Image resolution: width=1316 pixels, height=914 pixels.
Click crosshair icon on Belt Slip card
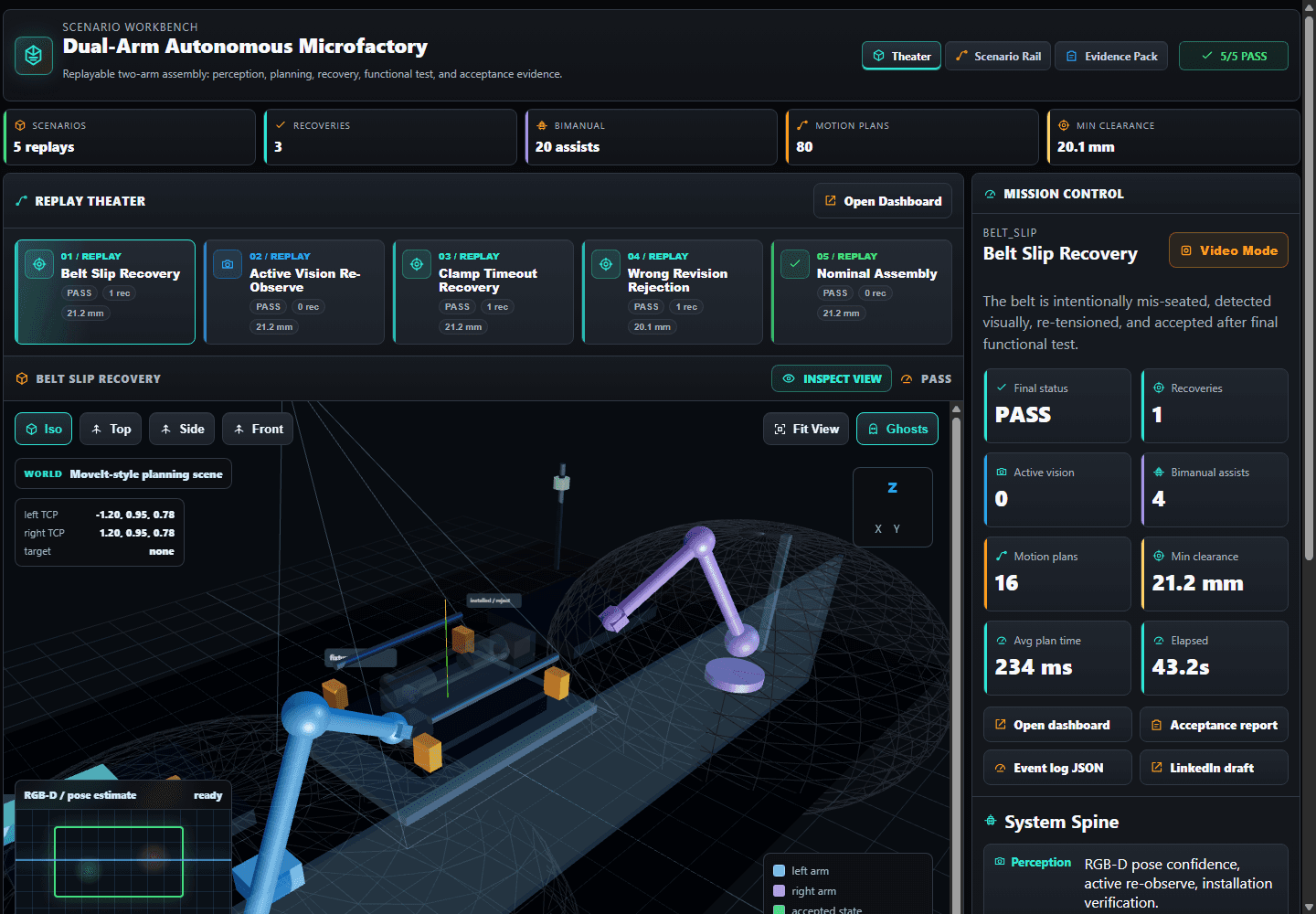tap(39, 264)
